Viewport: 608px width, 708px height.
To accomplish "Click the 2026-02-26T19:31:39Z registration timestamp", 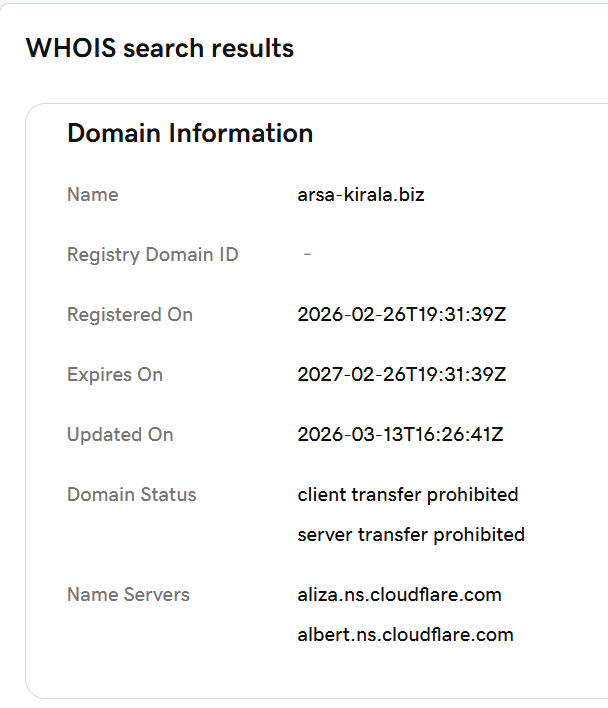I will (401, 315).
